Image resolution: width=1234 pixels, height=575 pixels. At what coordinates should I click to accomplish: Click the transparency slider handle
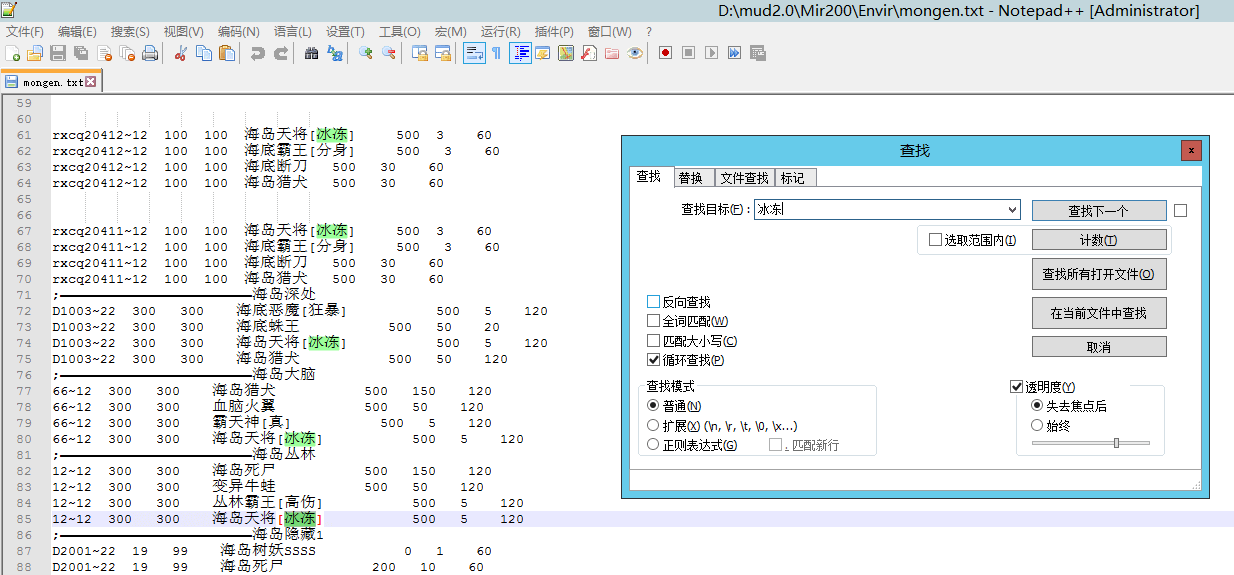(x=1116, y=443)
